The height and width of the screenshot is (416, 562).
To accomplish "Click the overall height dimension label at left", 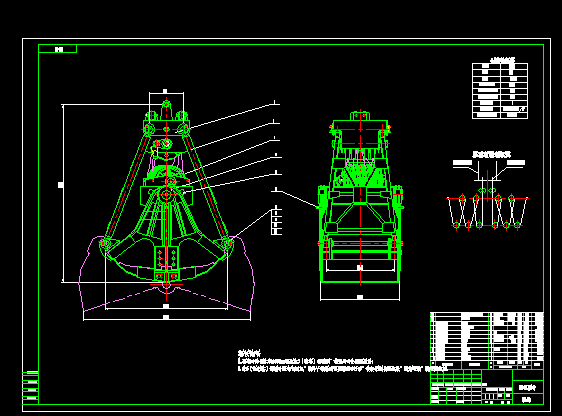I will click(x=61, y=185).
